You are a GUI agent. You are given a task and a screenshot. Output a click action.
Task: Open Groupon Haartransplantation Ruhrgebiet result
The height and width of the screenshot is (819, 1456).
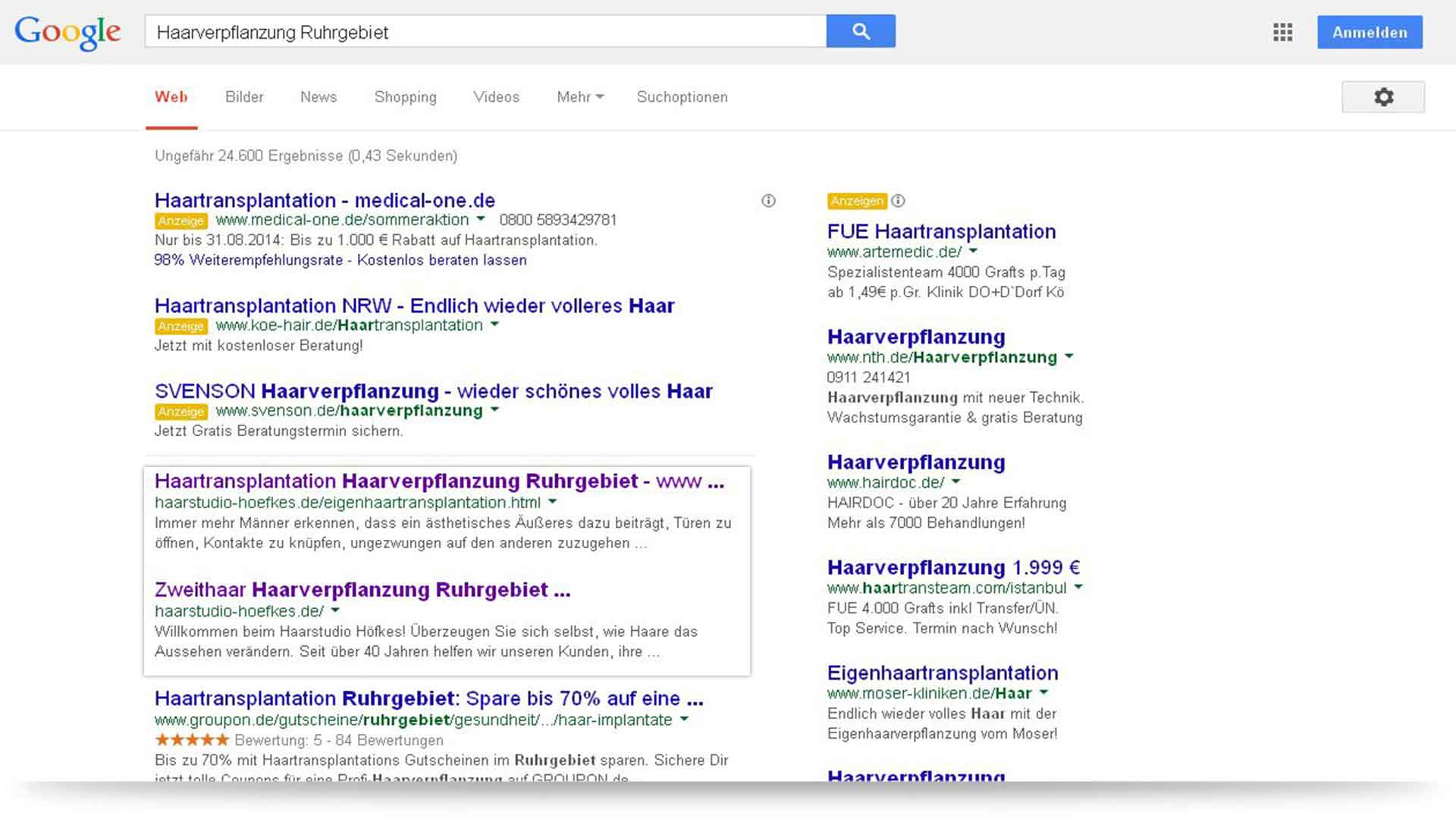[429, 698]
